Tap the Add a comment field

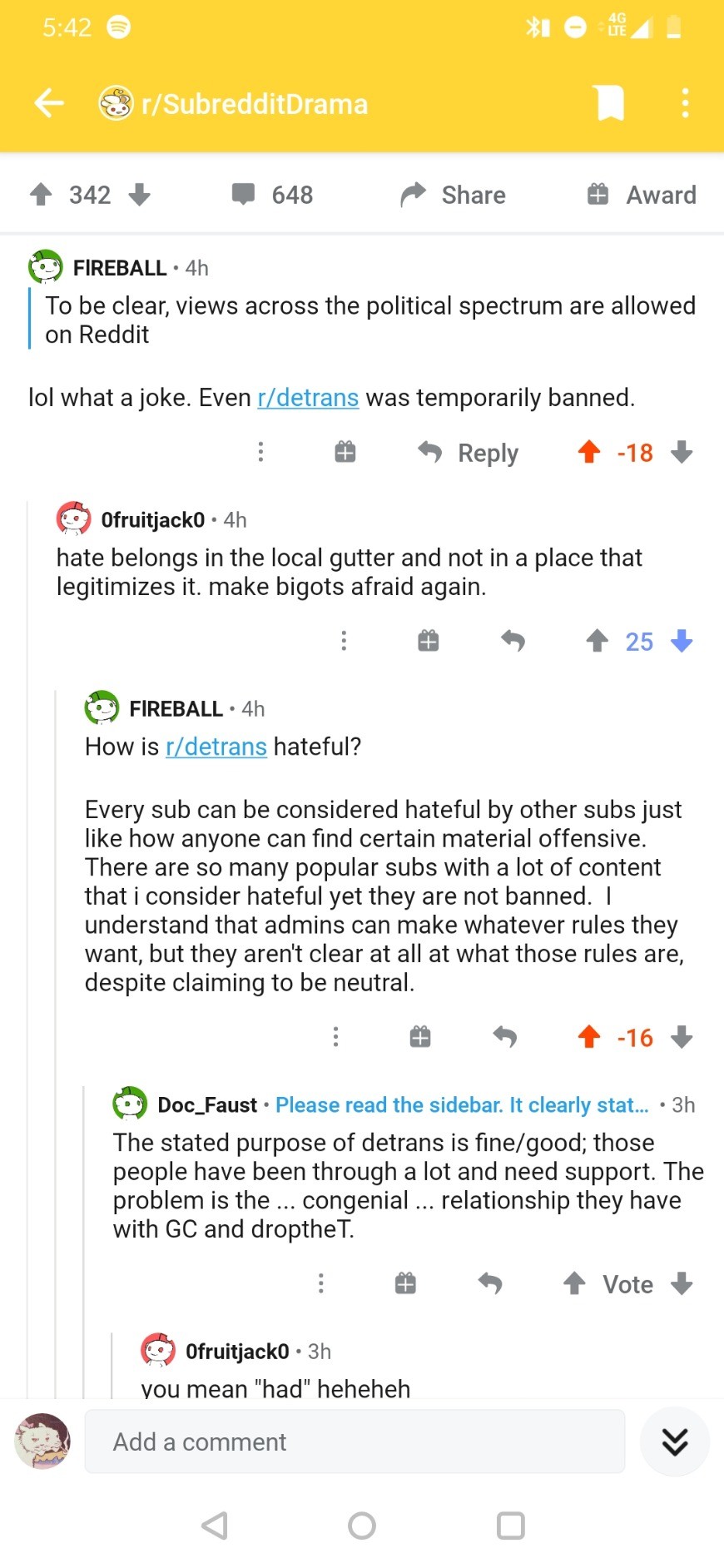(355, 1441)
